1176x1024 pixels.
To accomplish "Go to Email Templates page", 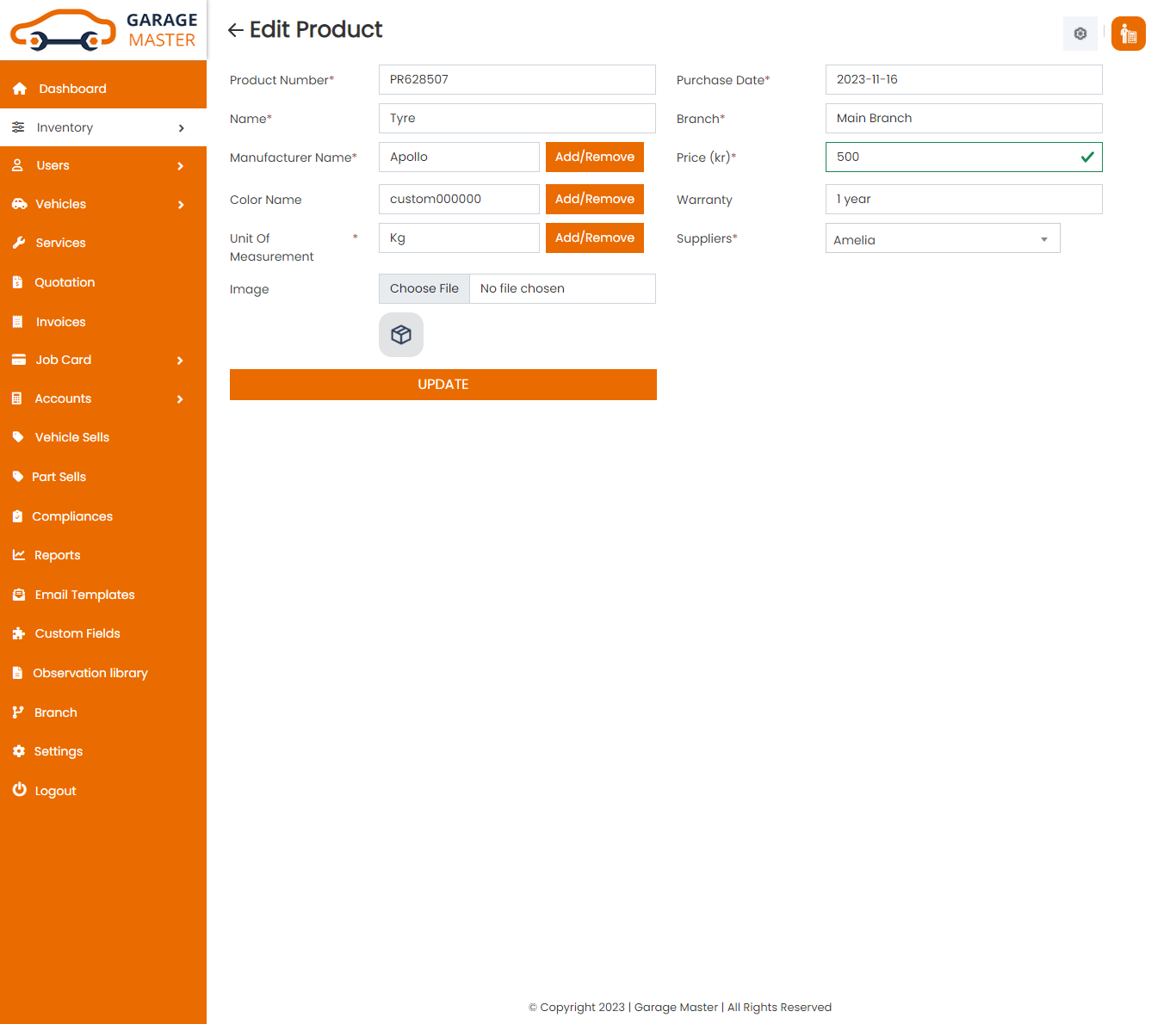I will (x=84, y=595).
